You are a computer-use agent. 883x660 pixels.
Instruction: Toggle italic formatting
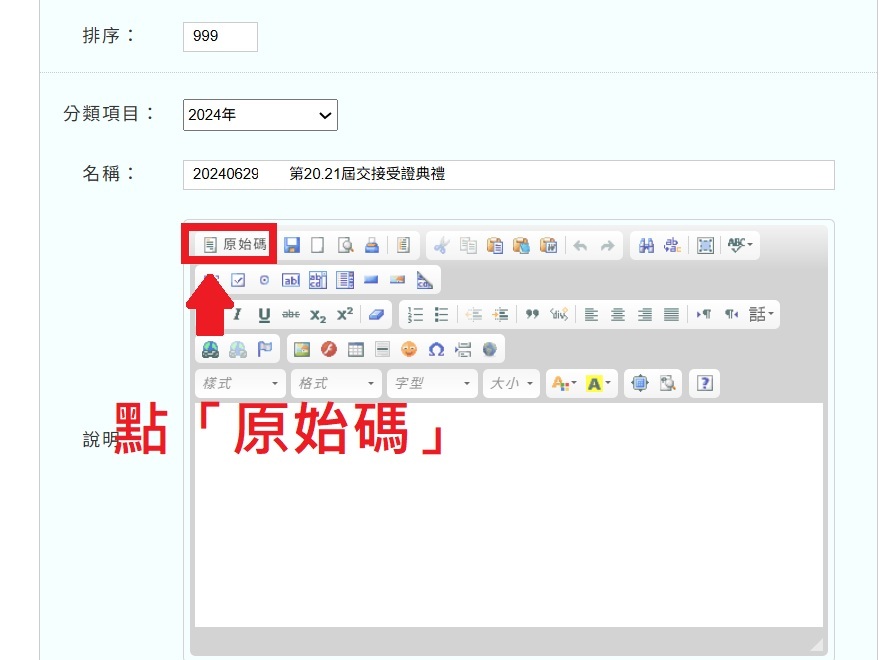pyautogui.click(x=238, y=314)
